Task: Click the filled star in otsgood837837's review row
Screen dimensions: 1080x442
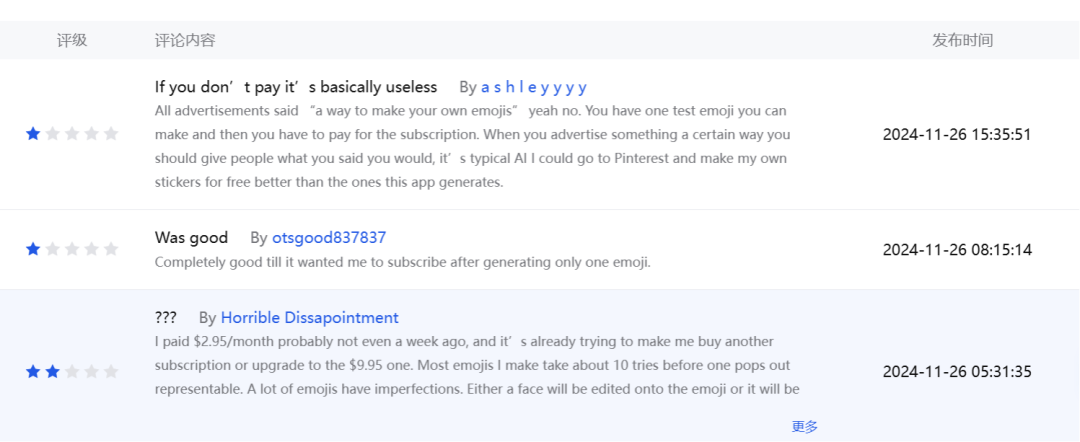Action: 33,249
